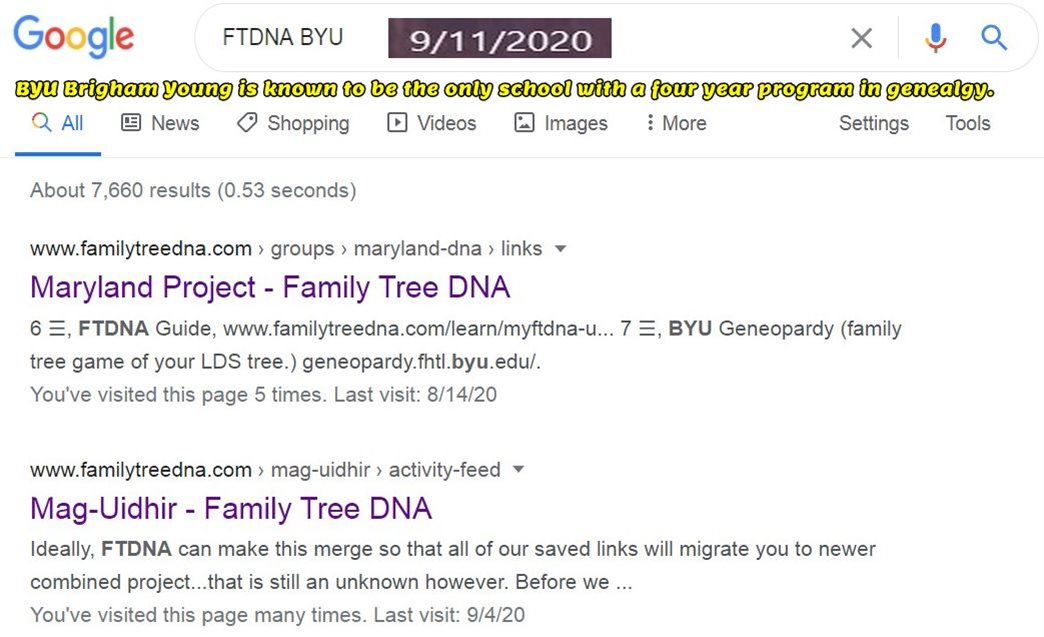This screenshot has width=1044, height=637.
Task: Start voice search with the microphone icon
Action: point(935,37)
